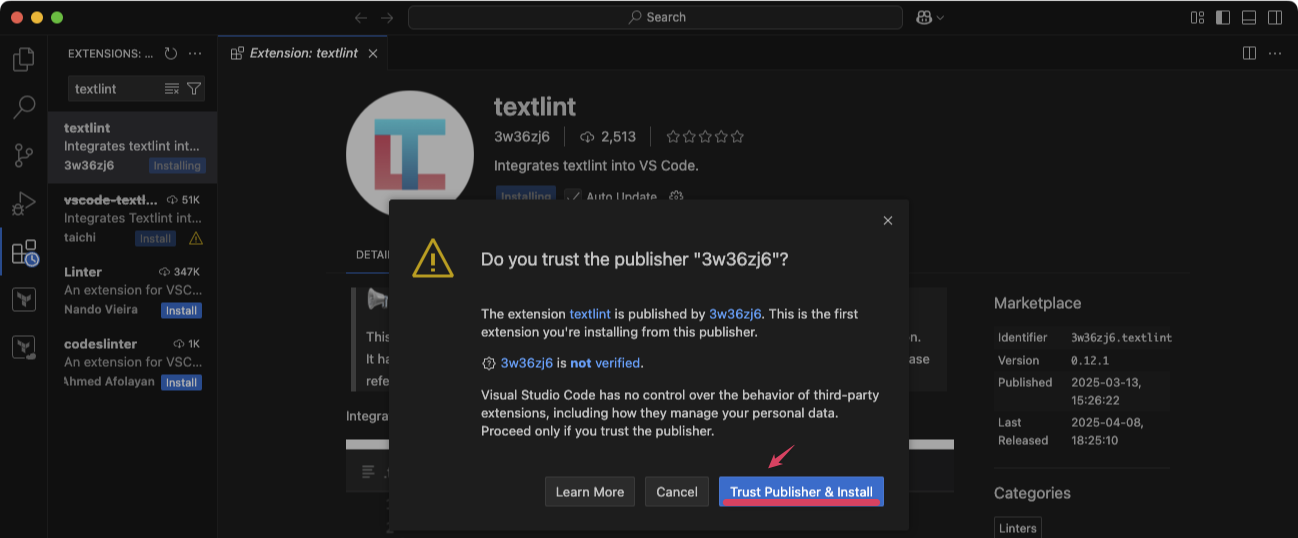
Task: Open the Source Control view
Action: pos(23,155)
